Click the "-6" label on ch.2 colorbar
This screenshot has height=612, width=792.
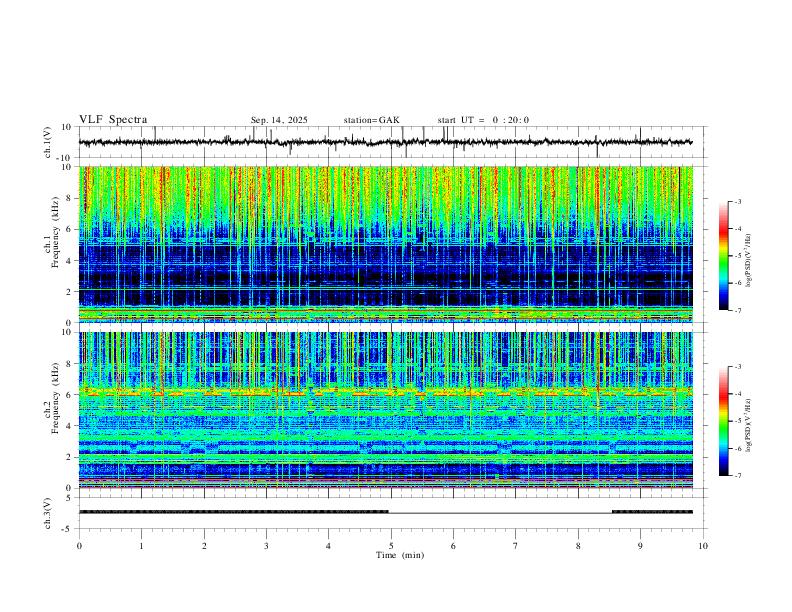coord(737,448)
